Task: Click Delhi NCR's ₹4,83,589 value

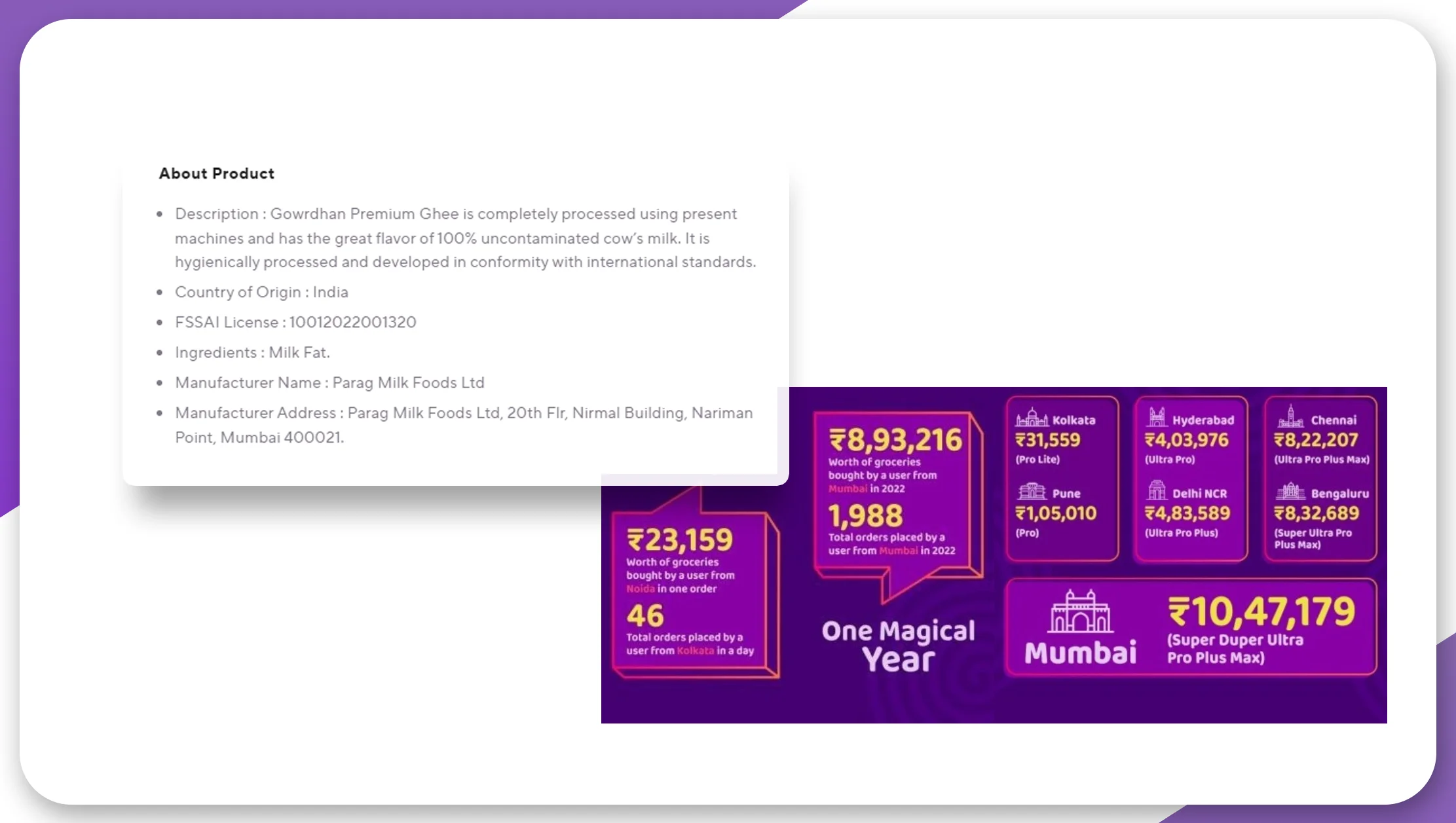Action: (1187, 513)
